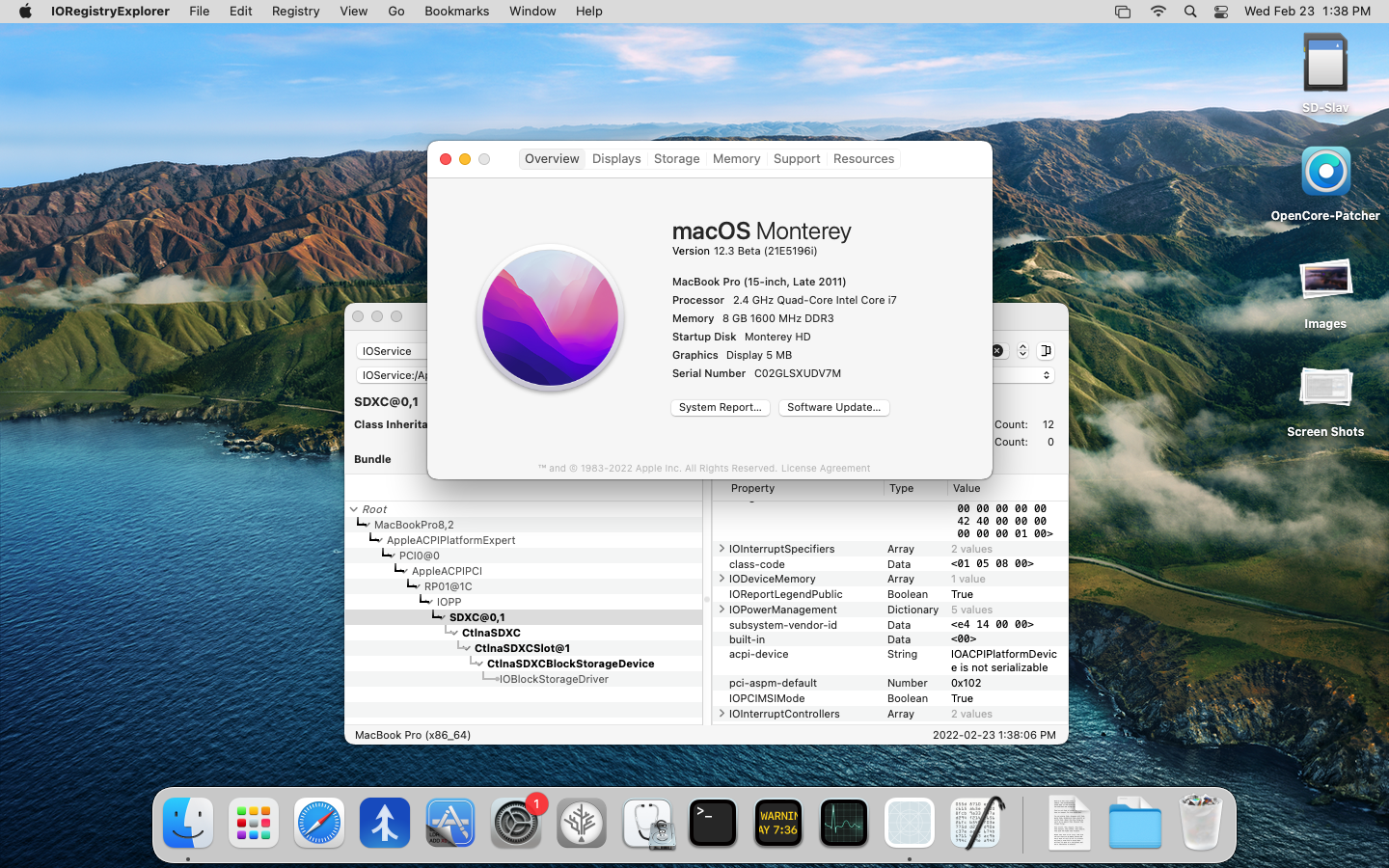Image resolution: width=1389 pixels, height=868 pixels.
Task: Open the Bookmarks menu
Action: point(456,12)
